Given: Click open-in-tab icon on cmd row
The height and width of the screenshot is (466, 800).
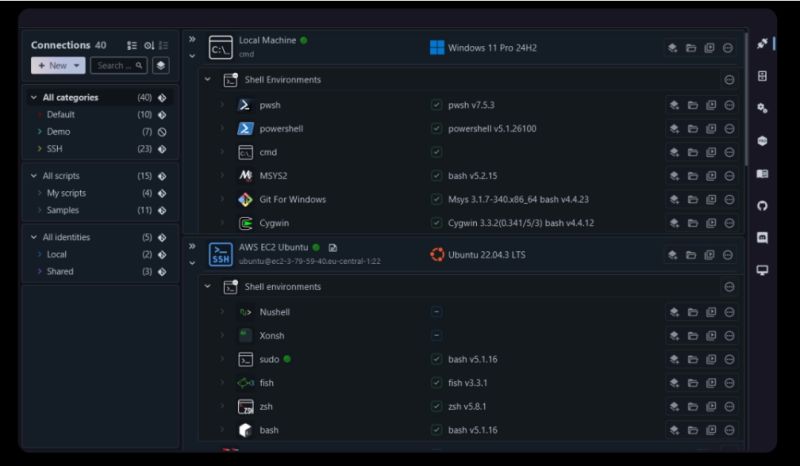Looking at the screenshot, I should pos(711,152).
